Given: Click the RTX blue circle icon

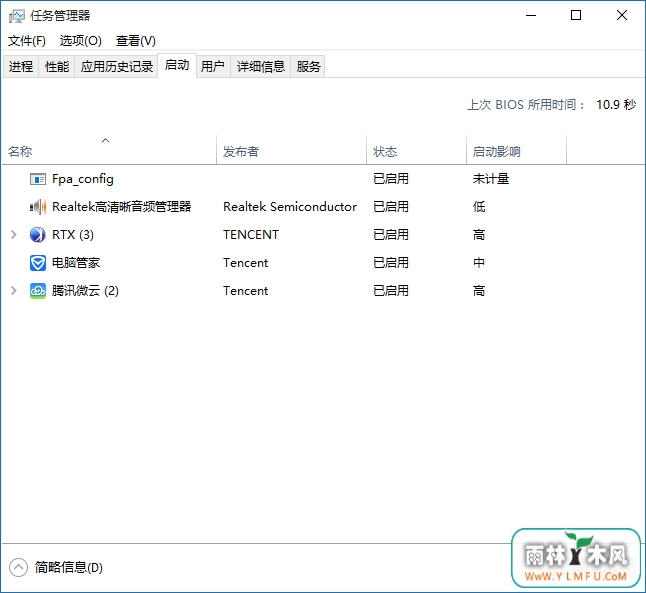Looking at the screenshot, I should click(38, 235).
